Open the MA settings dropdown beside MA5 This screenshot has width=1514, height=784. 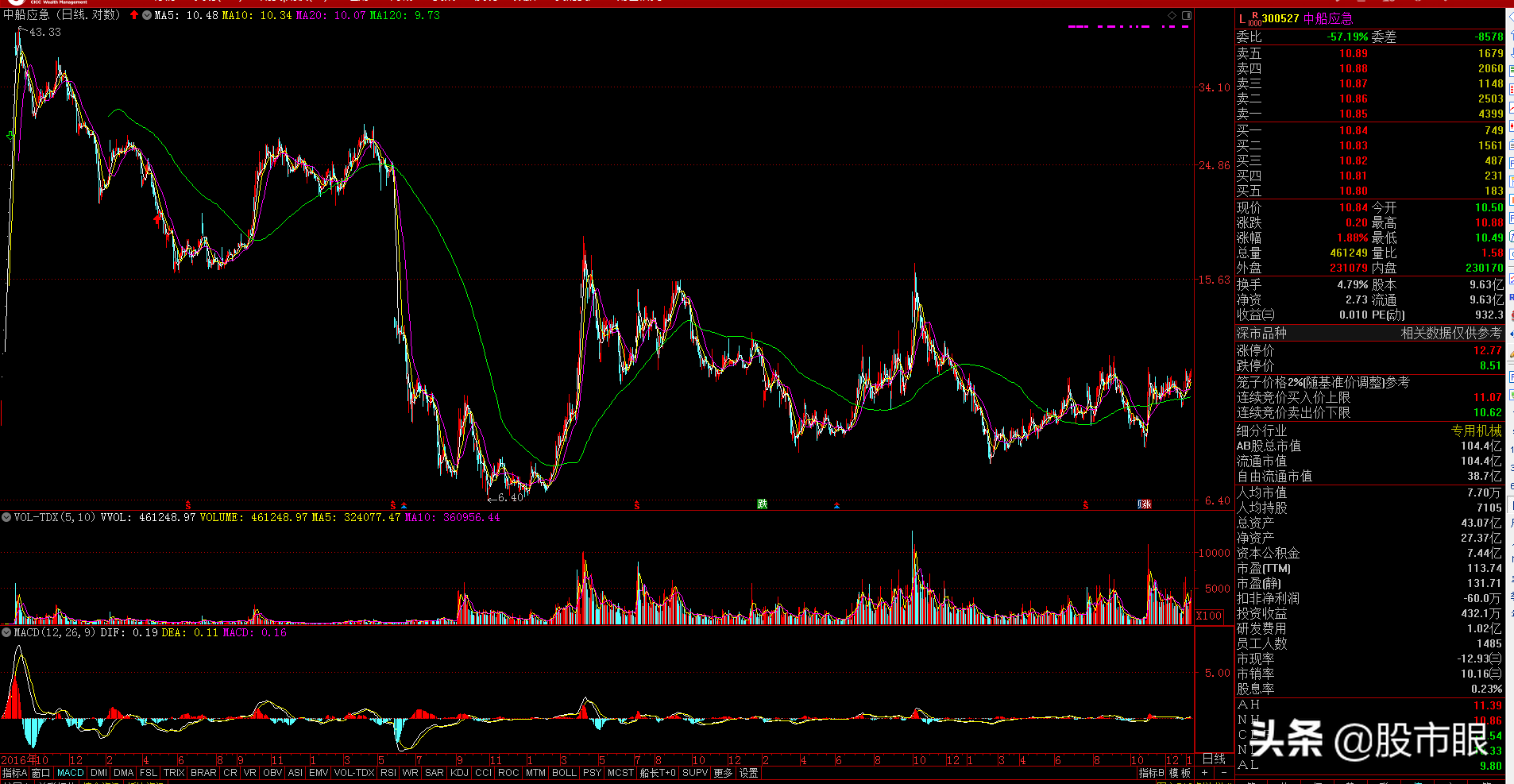[x=147, y=15]
